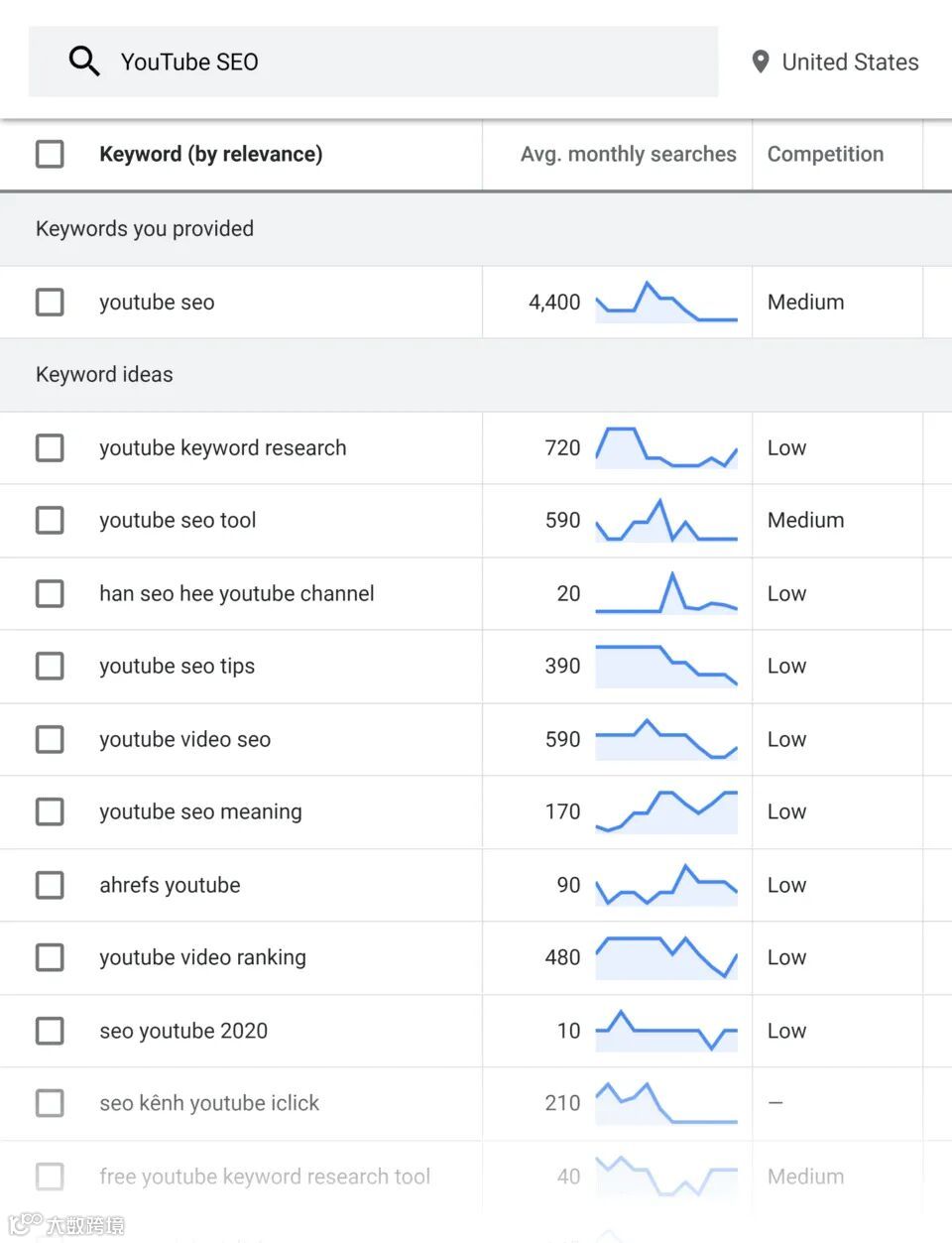
Task: Click the location pin icon
Action: click(x=761, y=62)
